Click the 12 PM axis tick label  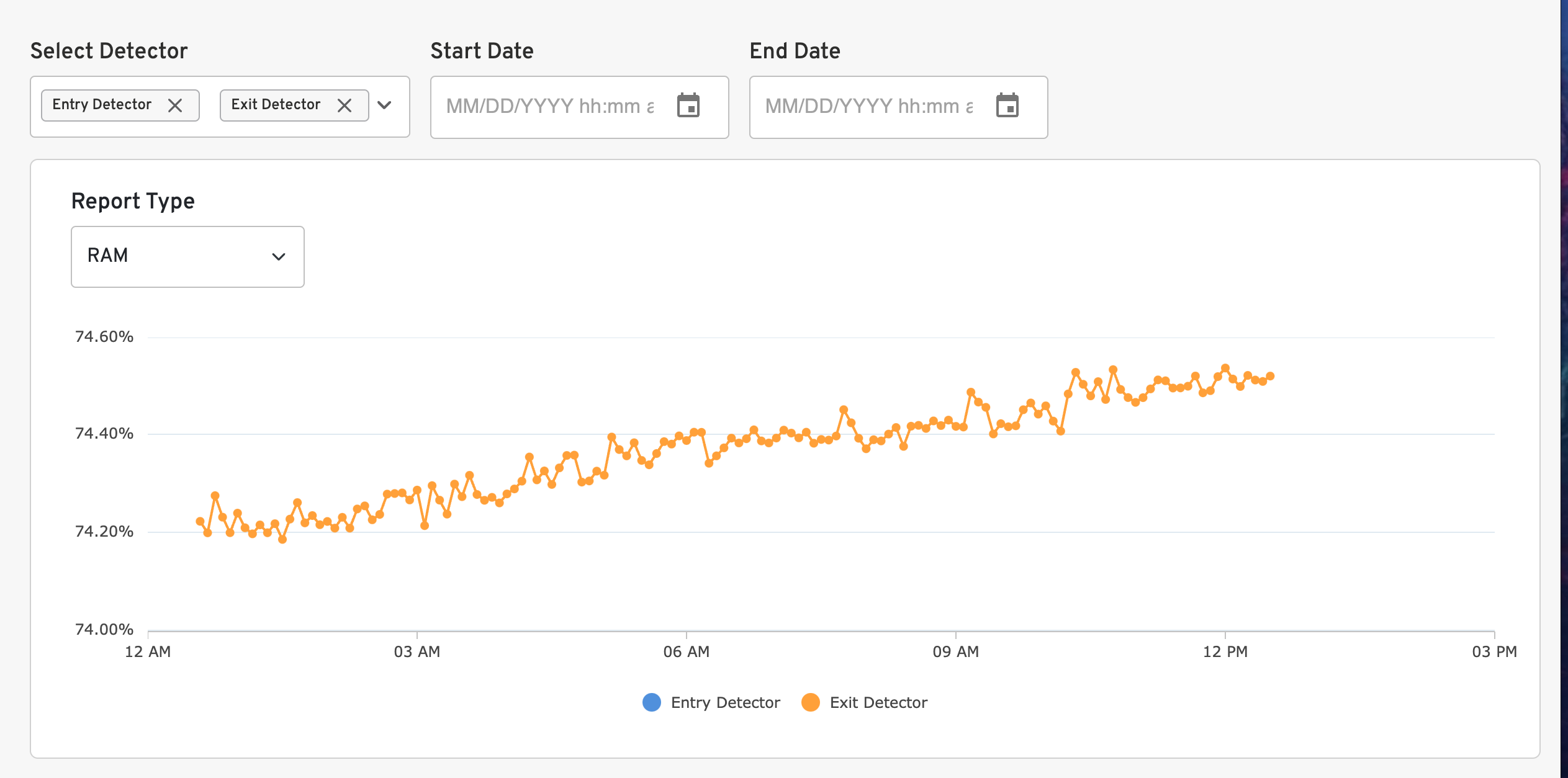pyautogui.click(x=1225, y=651)
